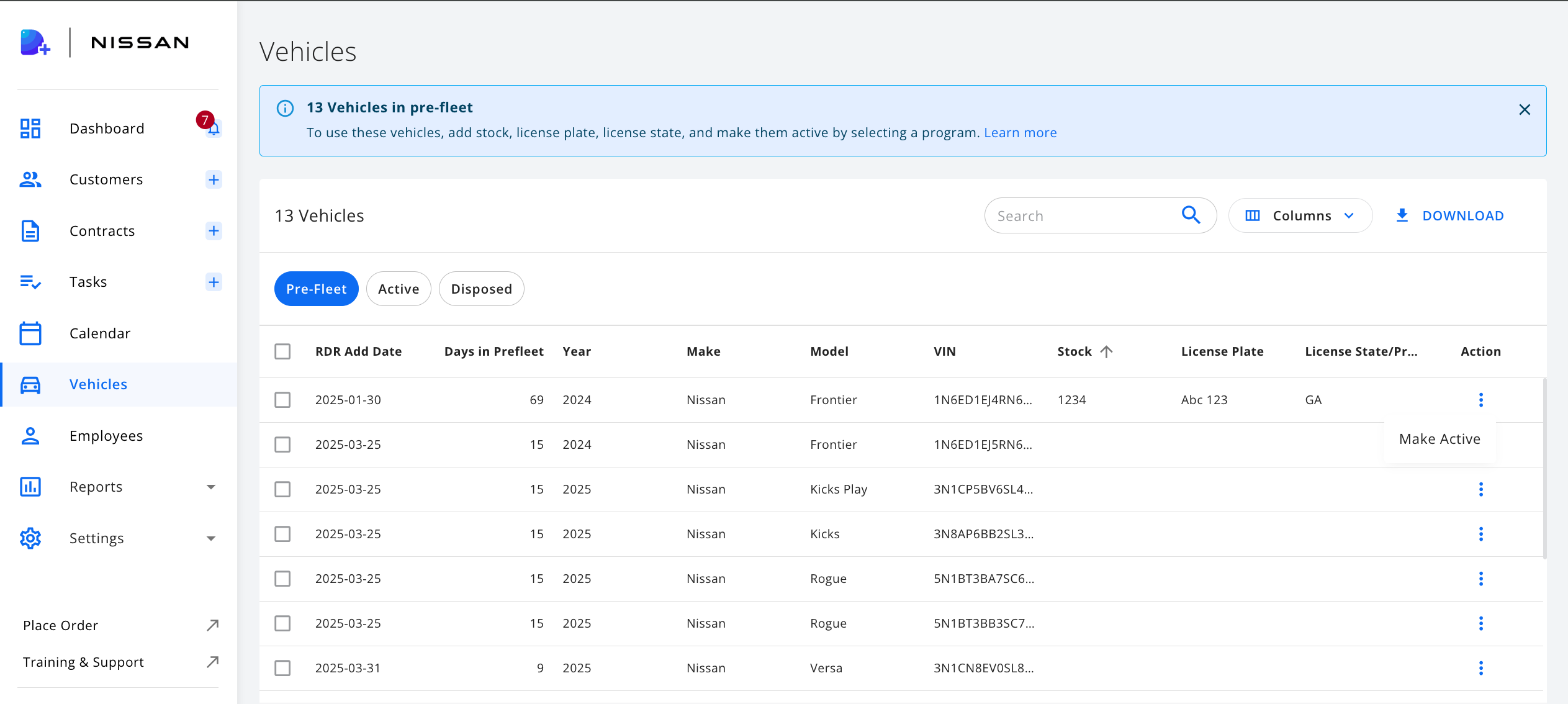The width and height of the screenshot is (1568, 704).
Task: Check the Versa 2025-03-31 row checkbox
Action: pos(282,668)
